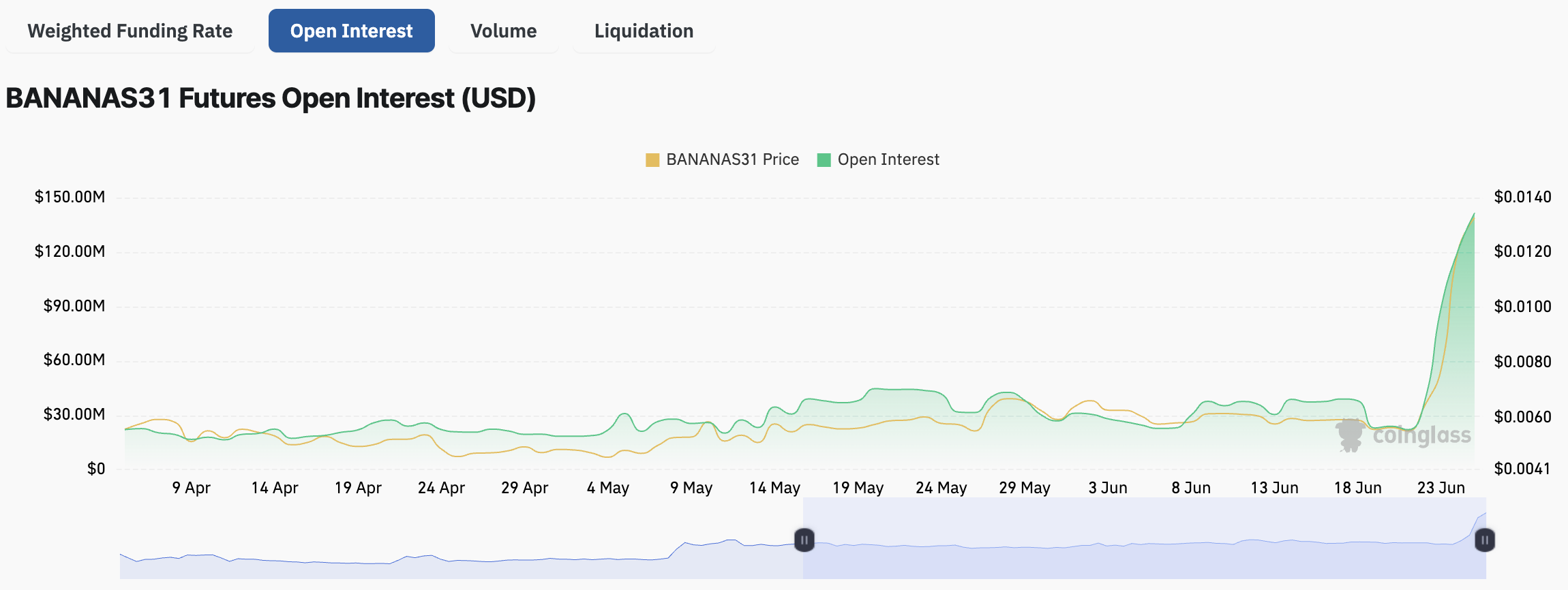Image resolution: width=1568 pixels, height=590 pixels.
Task: Click the yellow BANANAS31 Price swatch
Action: 652,160
